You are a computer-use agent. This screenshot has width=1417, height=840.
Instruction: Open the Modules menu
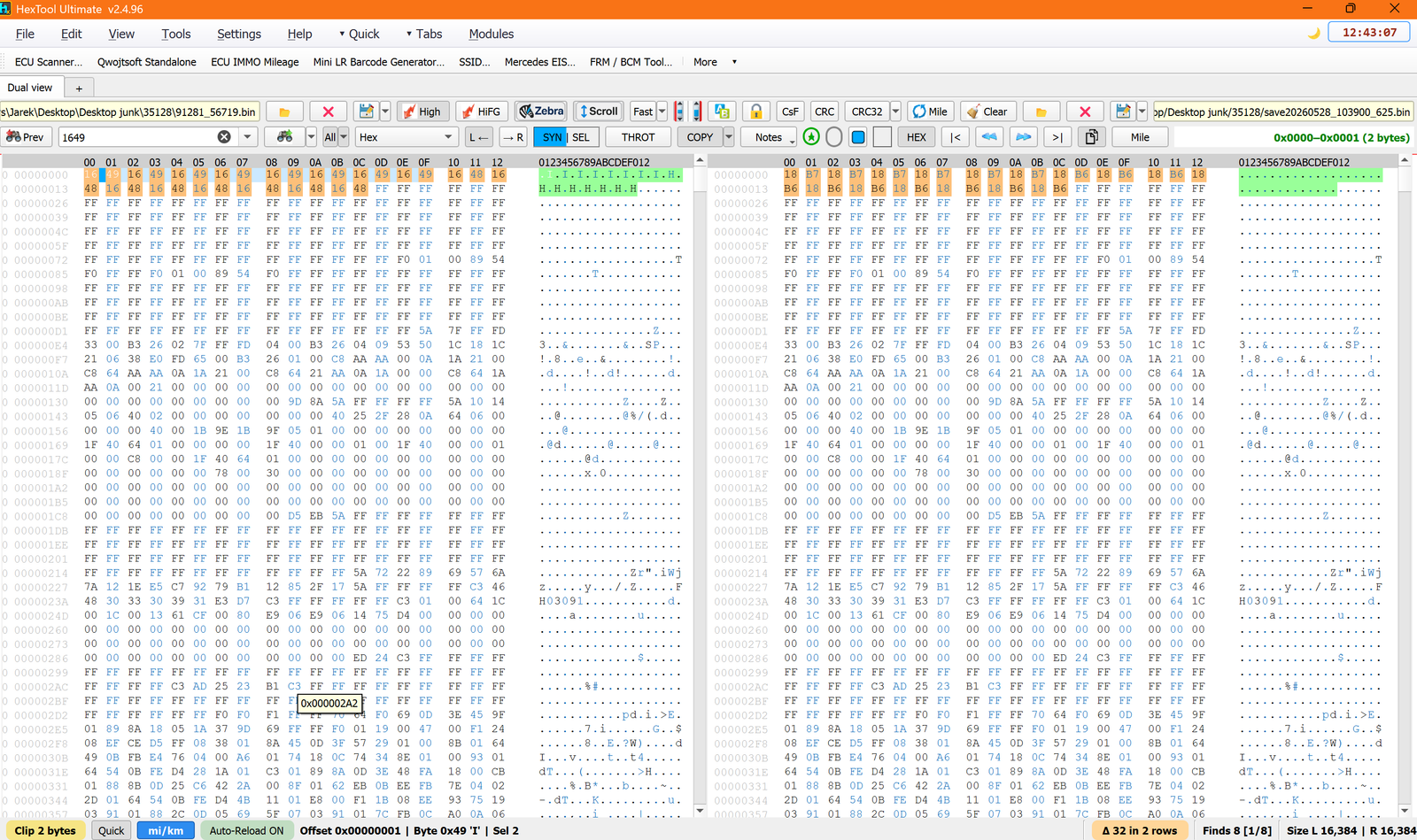click(492, 34)
